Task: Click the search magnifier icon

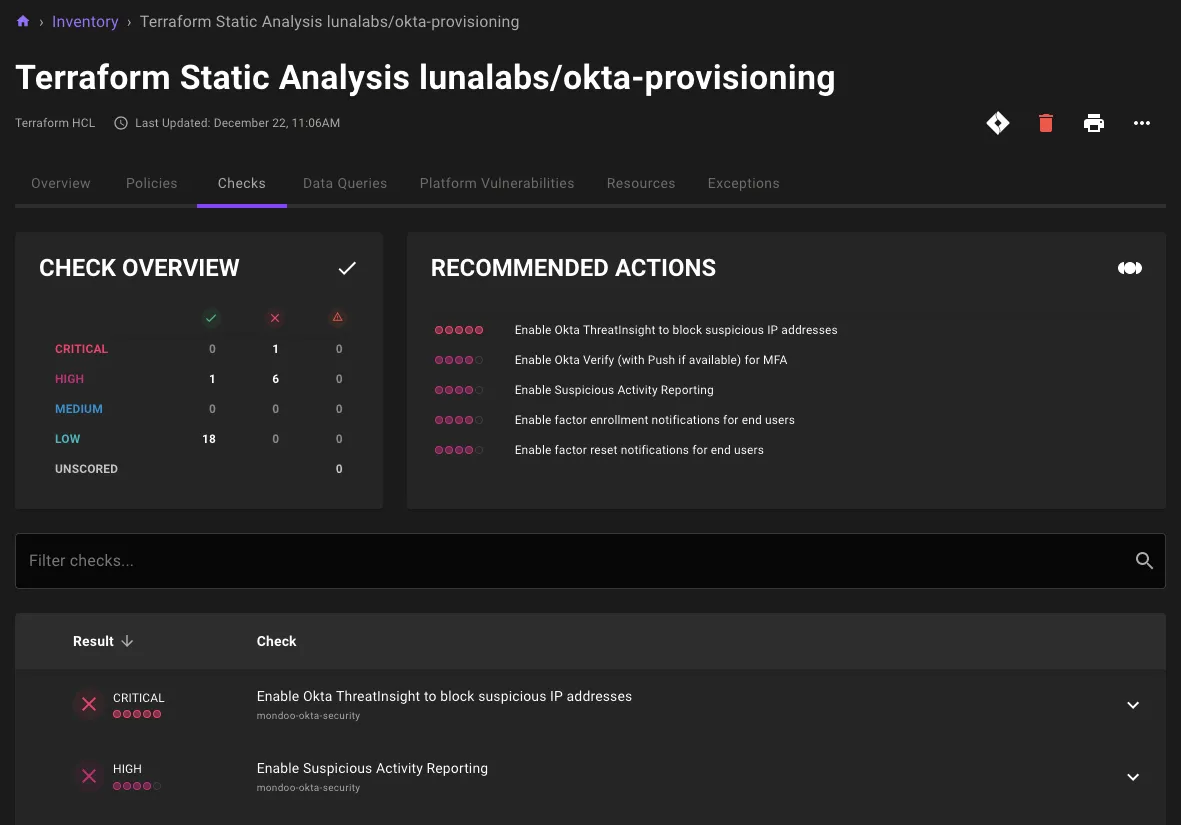Action: pos(1144,561)
